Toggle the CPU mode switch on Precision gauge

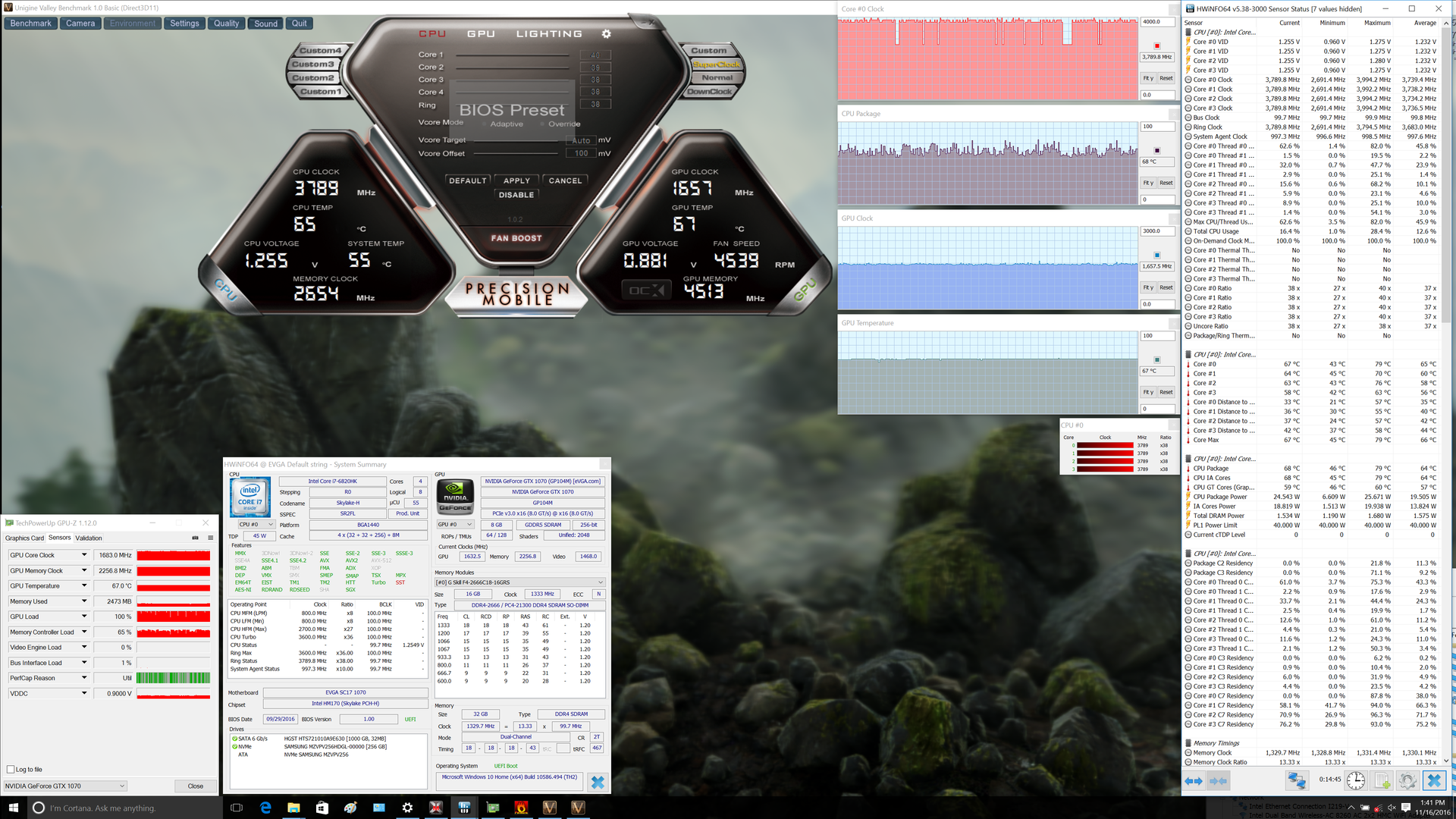225,288
